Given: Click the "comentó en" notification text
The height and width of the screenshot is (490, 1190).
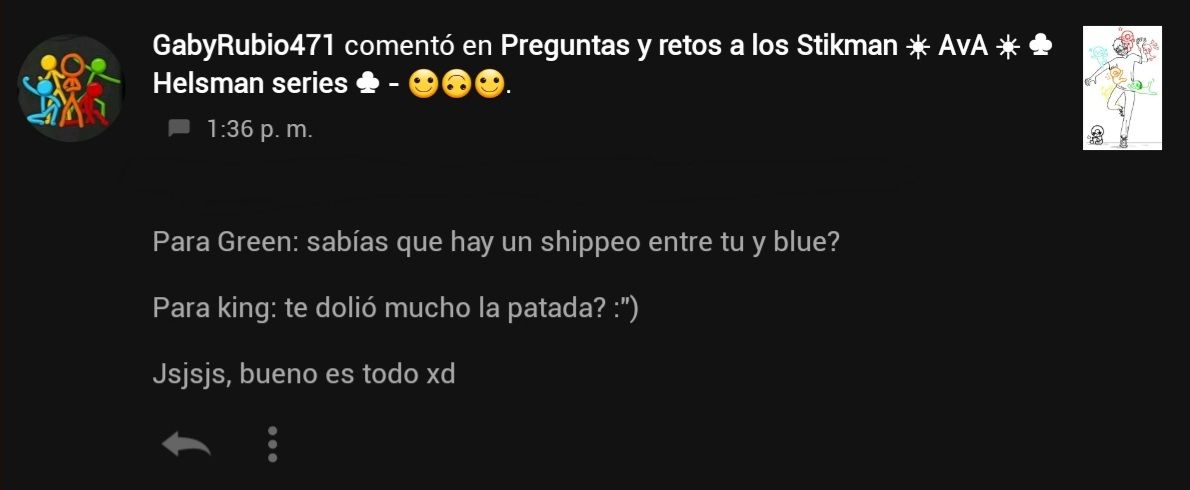Looking at the screenshot, I should pyautogui.click(x=418, y=47).
